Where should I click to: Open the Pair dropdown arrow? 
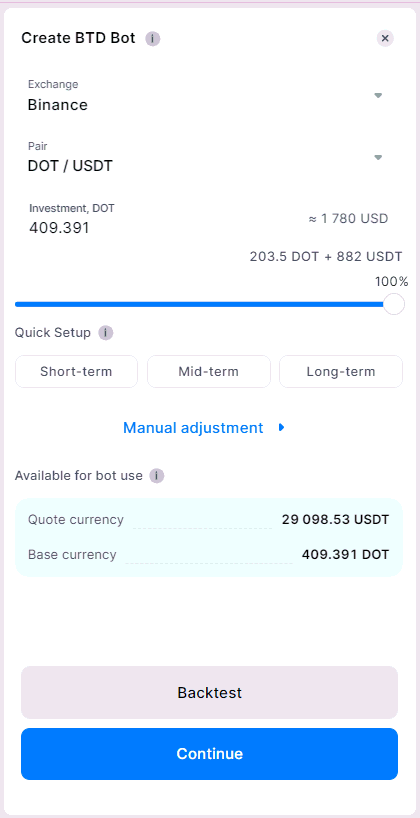pyautogui.click(x=378, y=158)
